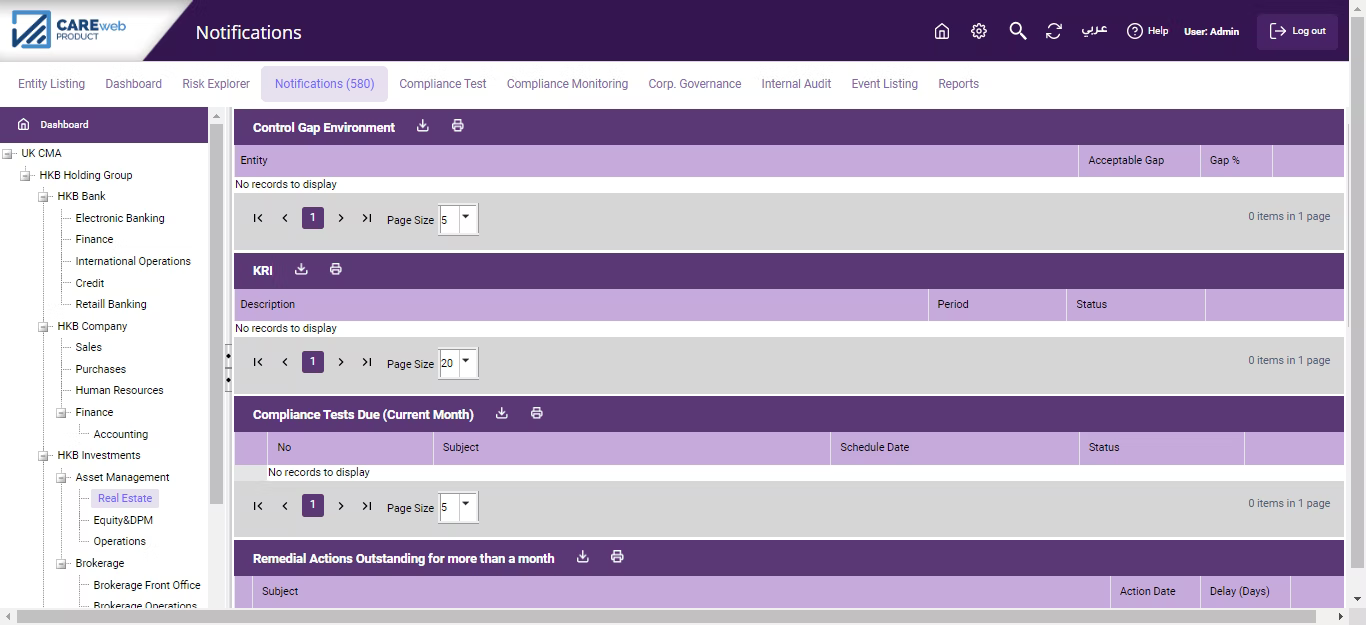Collapse the Asset Management branch

coord(62,476)
